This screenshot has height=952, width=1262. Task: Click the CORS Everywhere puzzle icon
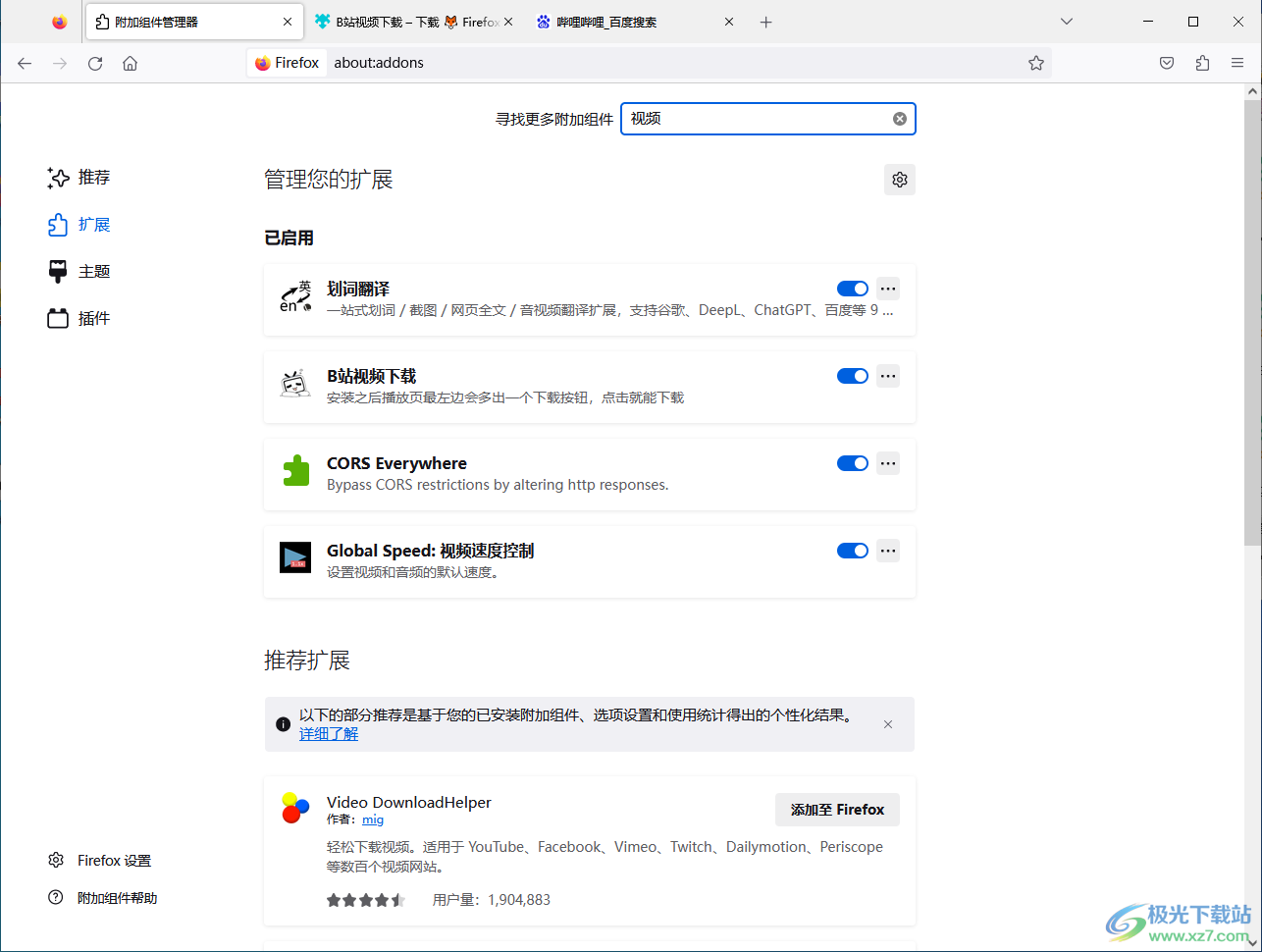(x=295, y=471)
